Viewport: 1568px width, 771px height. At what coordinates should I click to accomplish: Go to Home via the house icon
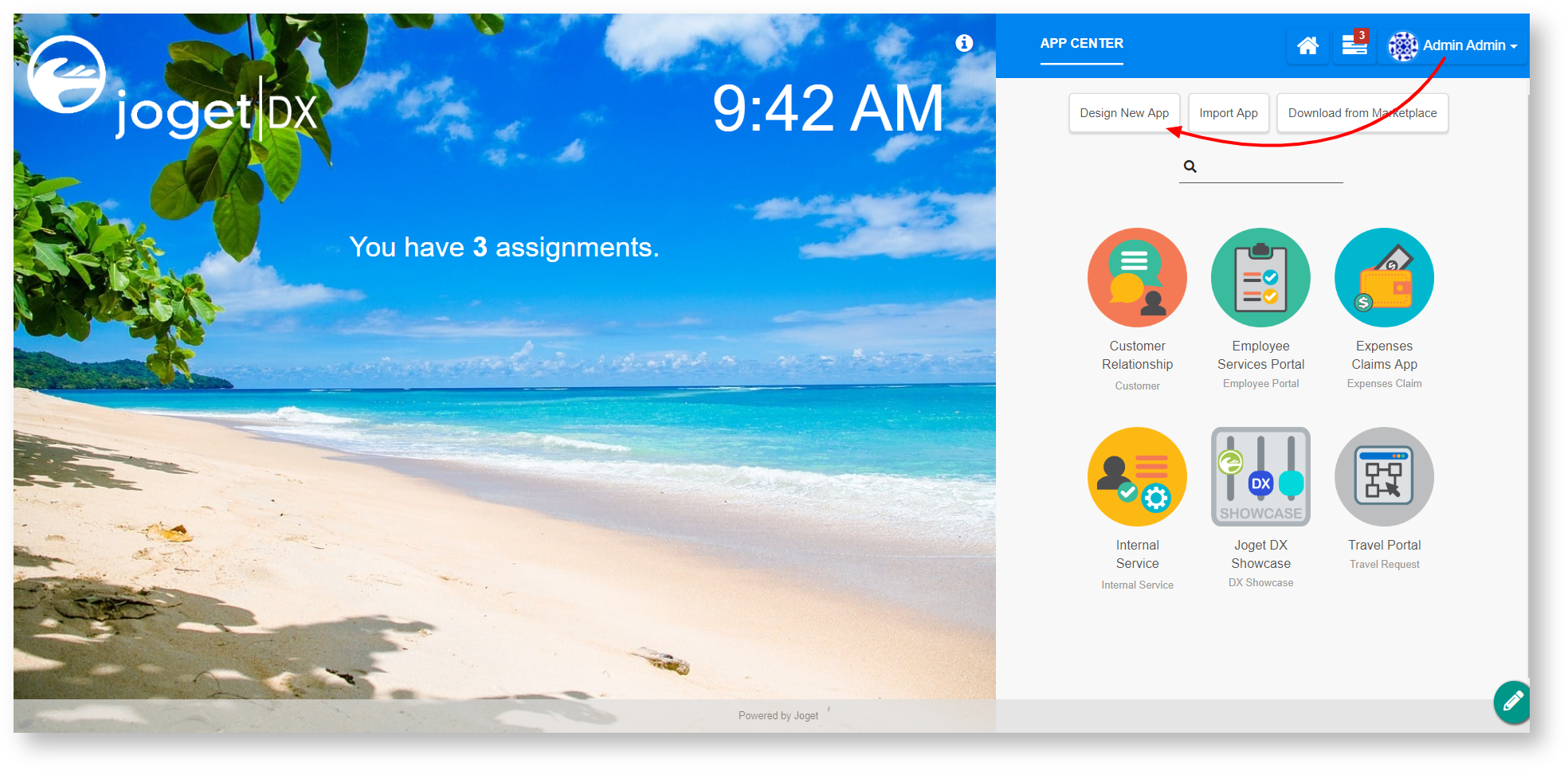pos(1307,45)
